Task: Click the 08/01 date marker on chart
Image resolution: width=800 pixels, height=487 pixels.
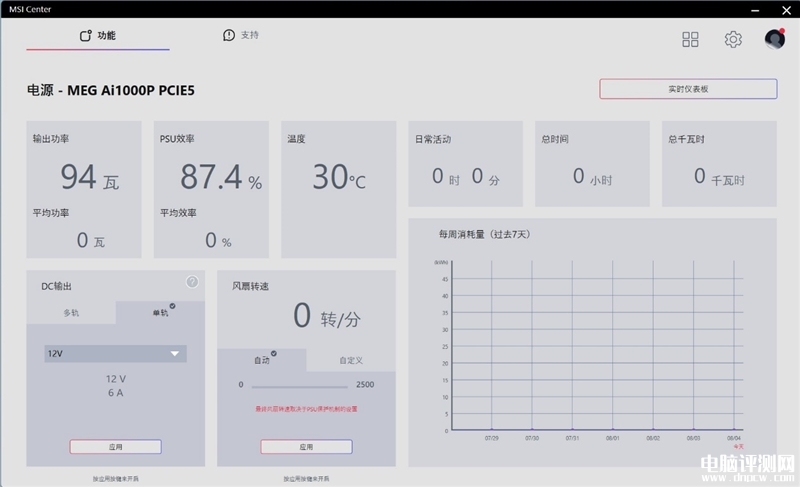Action: coord(613,438)
